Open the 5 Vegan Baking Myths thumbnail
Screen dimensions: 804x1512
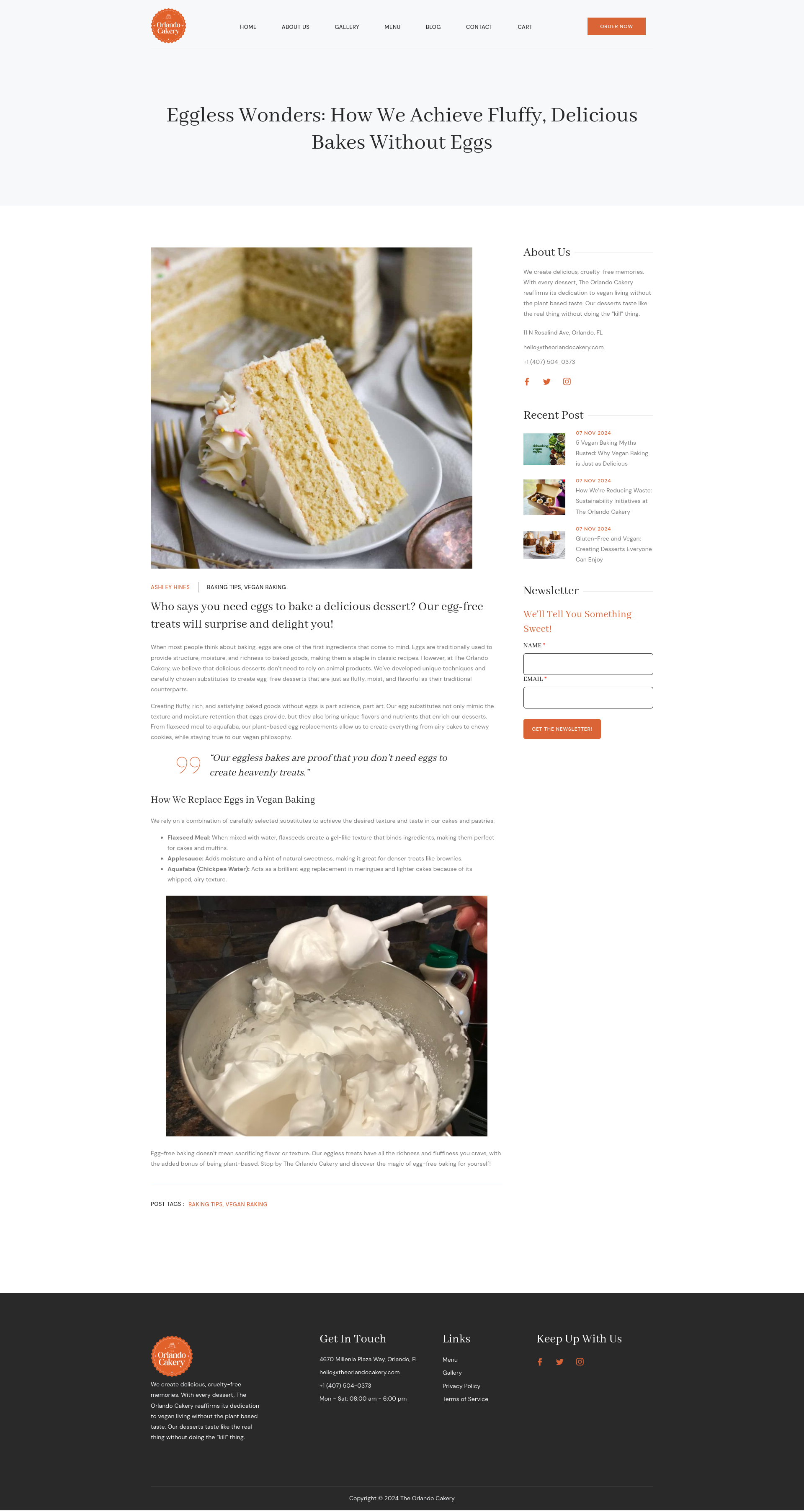coord(544,449)
